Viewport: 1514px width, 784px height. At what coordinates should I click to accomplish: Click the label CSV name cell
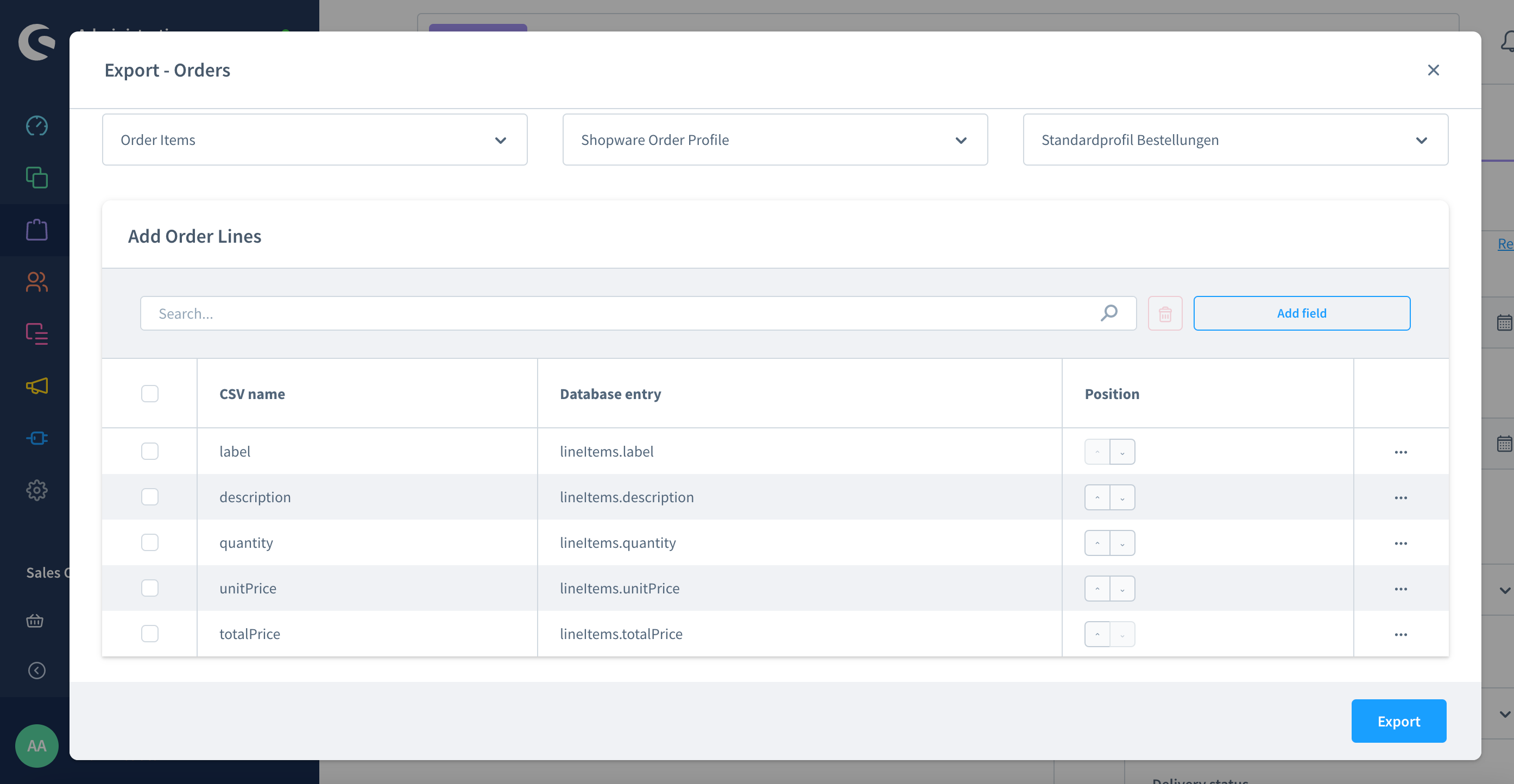click(x=367, y=451)
